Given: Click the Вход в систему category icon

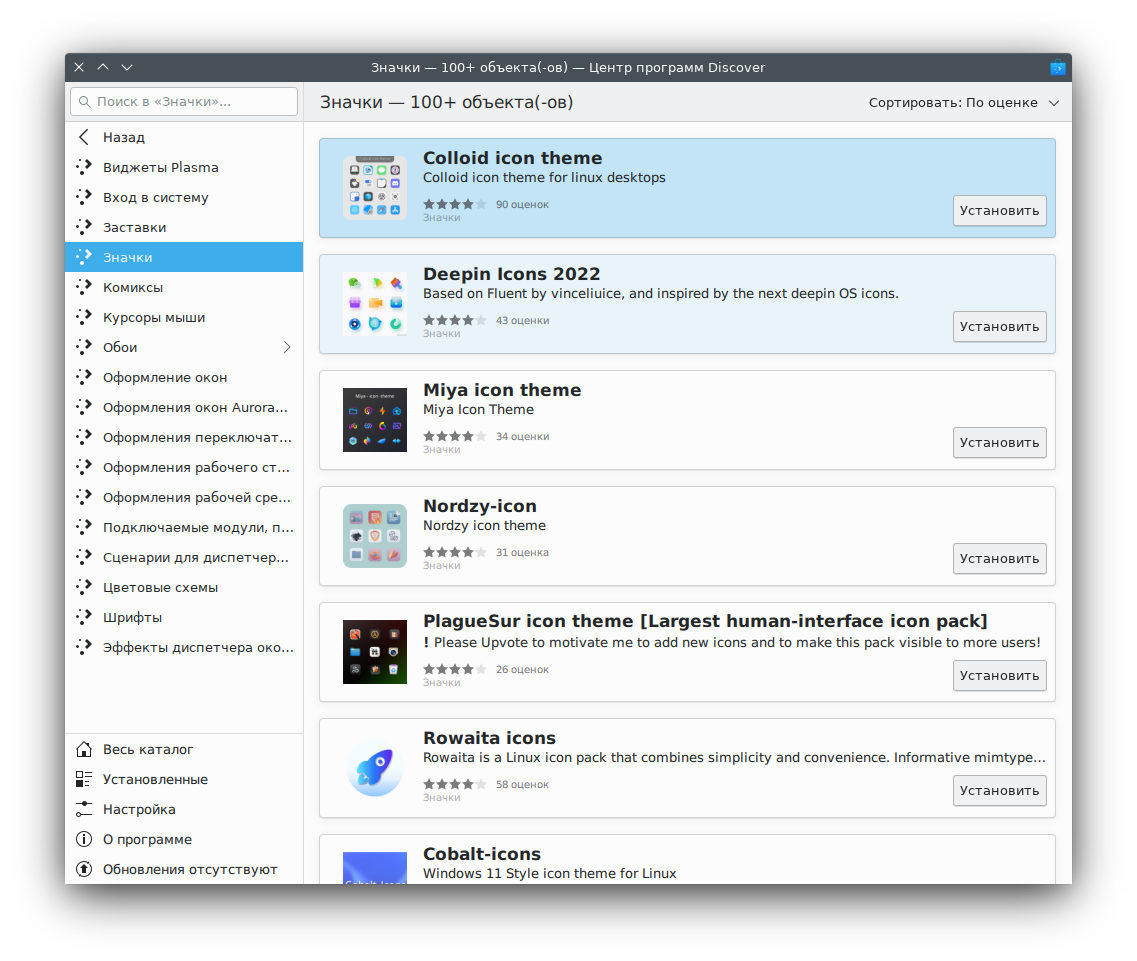Looking at the screenshot, I should point(84,197).
